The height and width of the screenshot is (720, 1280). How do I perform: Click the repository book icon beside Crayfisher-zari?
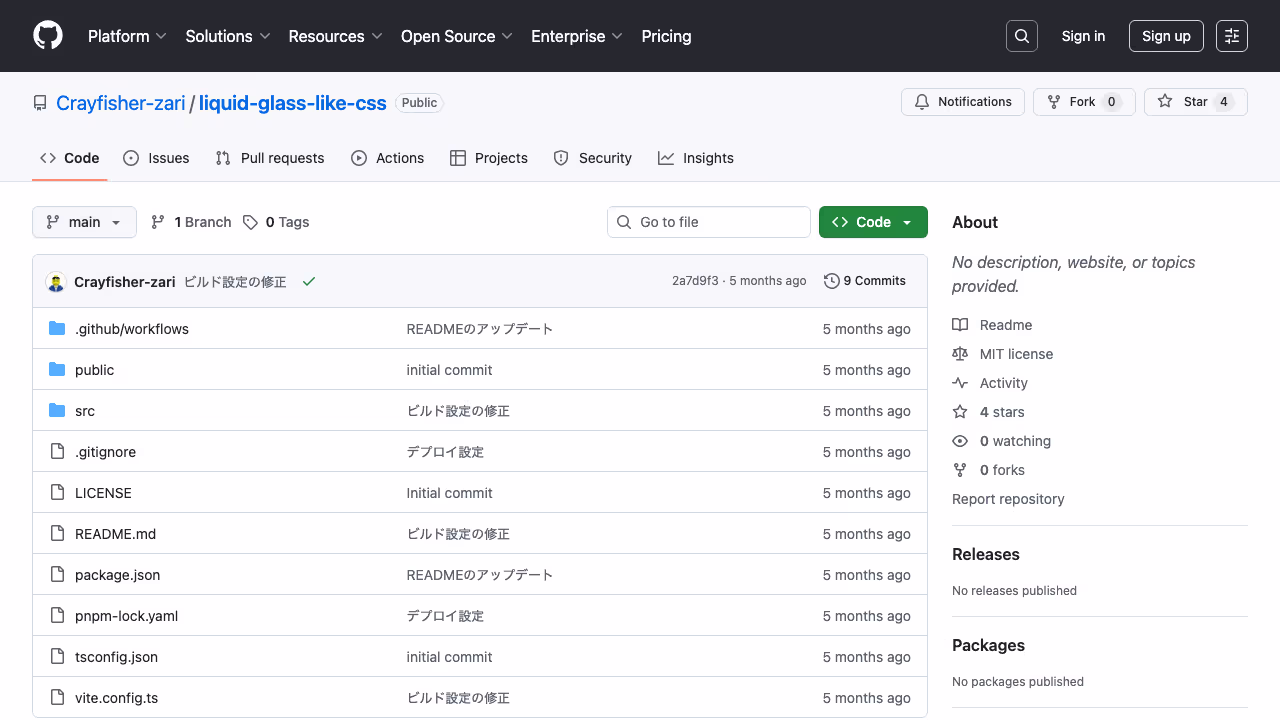point(39,102)
